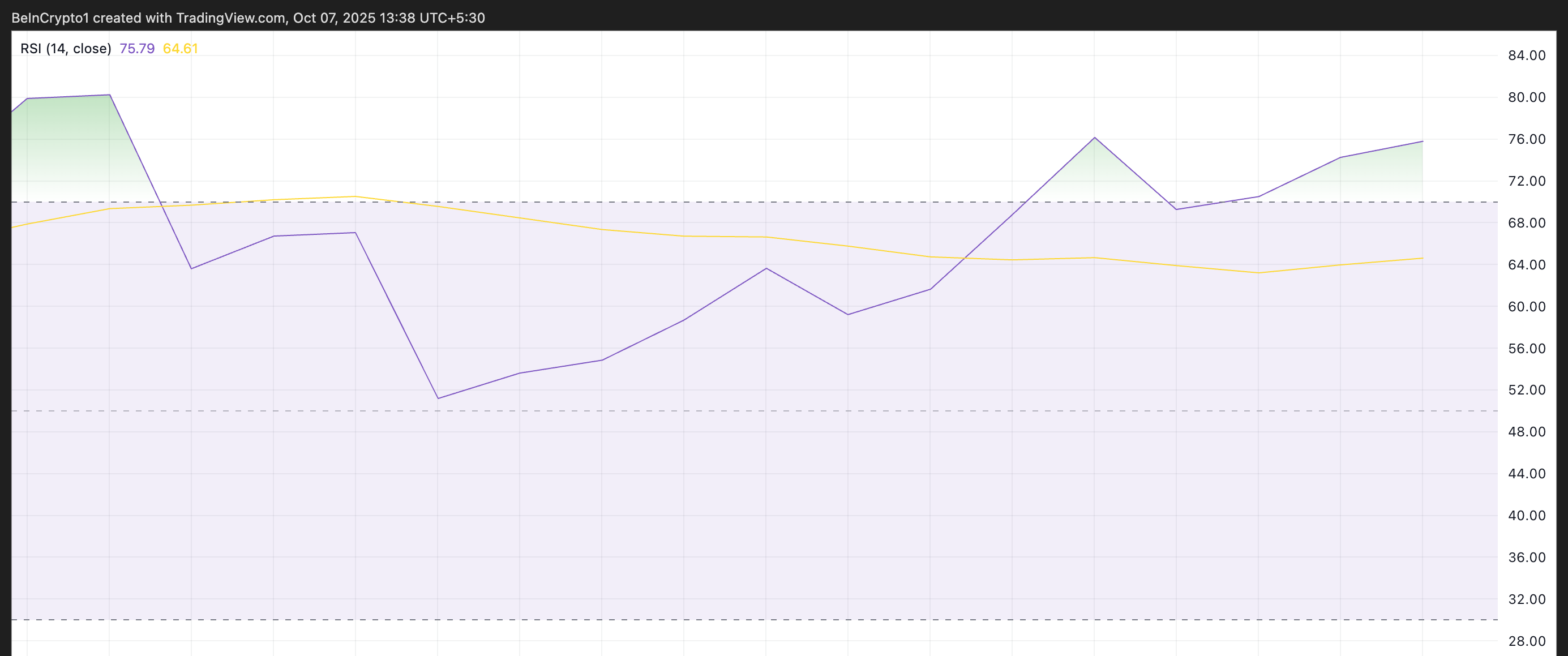Click the yellow line's rightmost endpoint
The image size is (1568, 656).
1423,258
